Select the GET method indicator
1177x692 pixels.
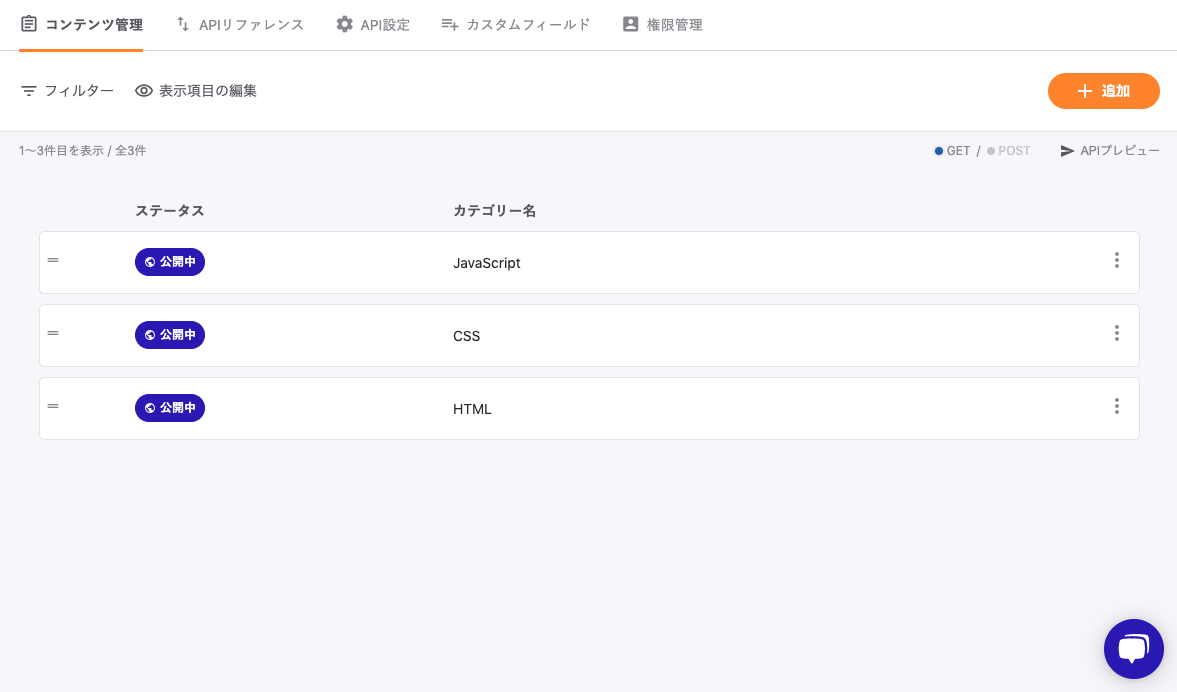pyautogui.click(x=952, y=151)
